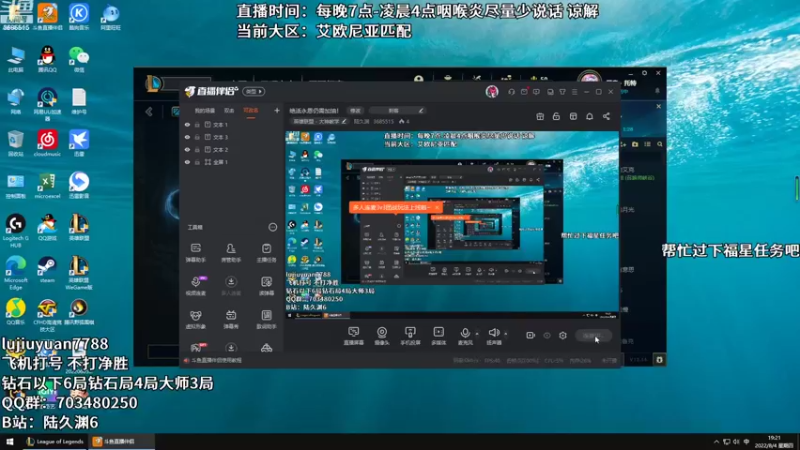Switch to the second scene tab
This screenshot has height=450, width=800.
[229, 111]
